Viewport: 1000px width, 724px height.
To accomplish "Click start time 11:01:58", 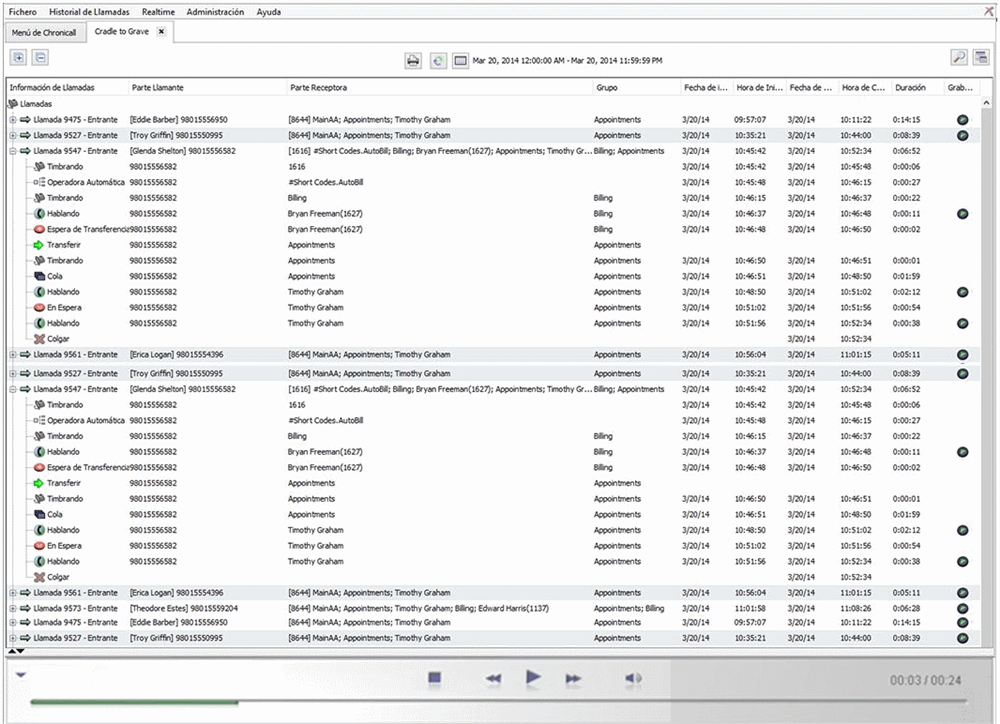I will click(x=750, y=609).
